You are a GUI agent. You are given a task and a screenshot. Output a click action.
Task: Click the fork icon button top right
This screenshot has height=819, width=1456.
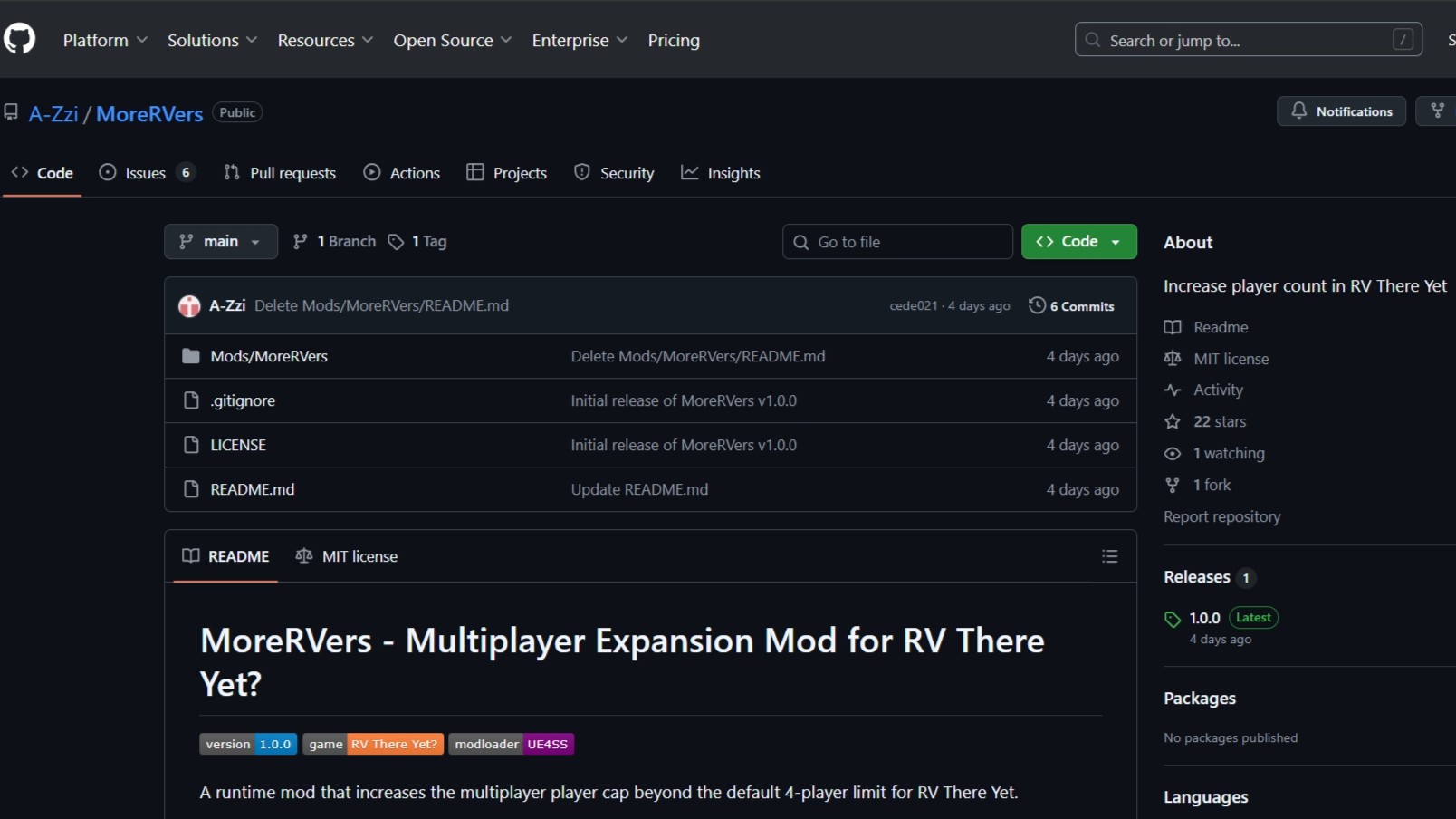[1437, 111]
